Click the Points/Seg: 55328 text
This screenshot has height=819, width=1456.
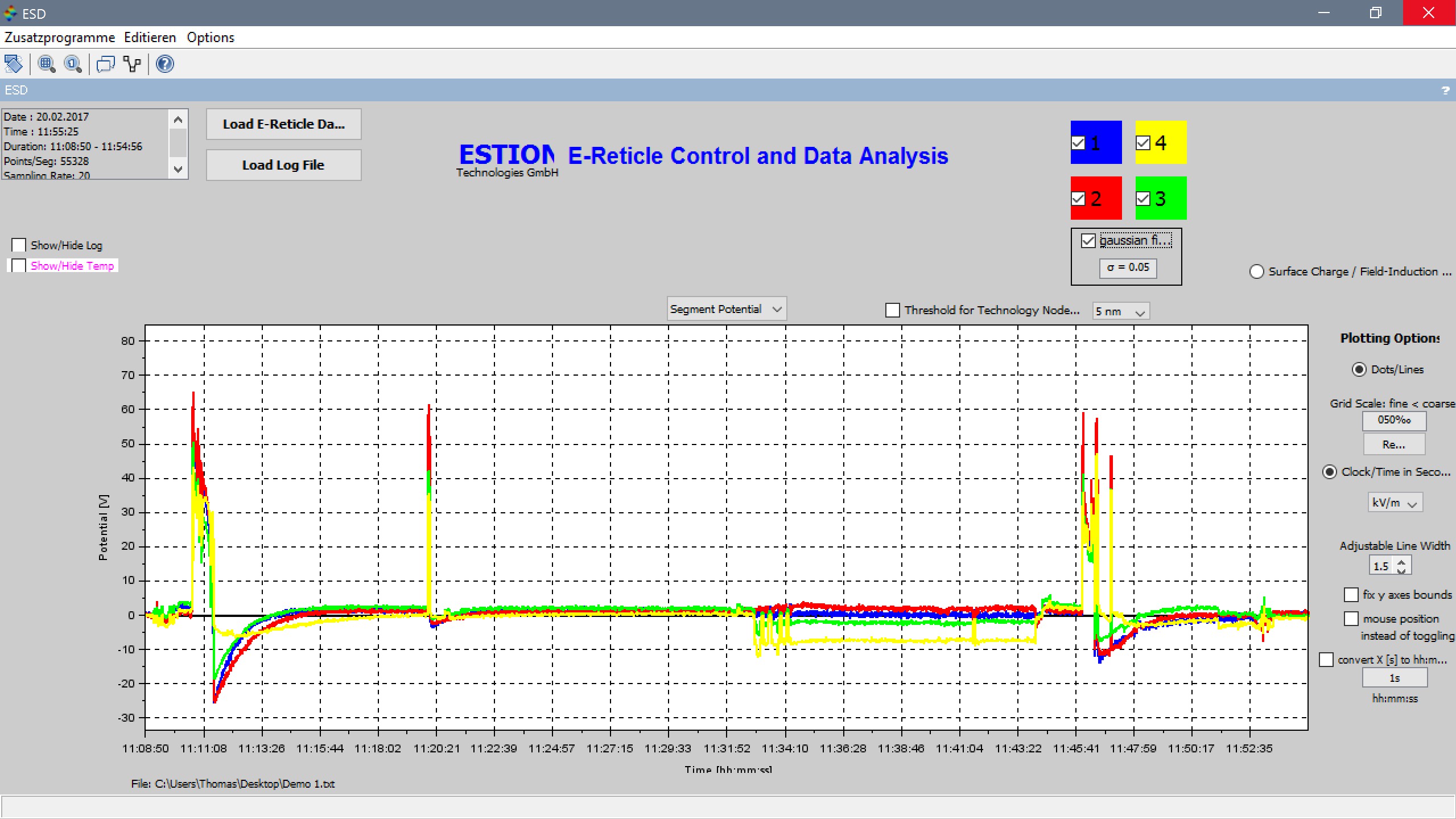tap(46, 161)
